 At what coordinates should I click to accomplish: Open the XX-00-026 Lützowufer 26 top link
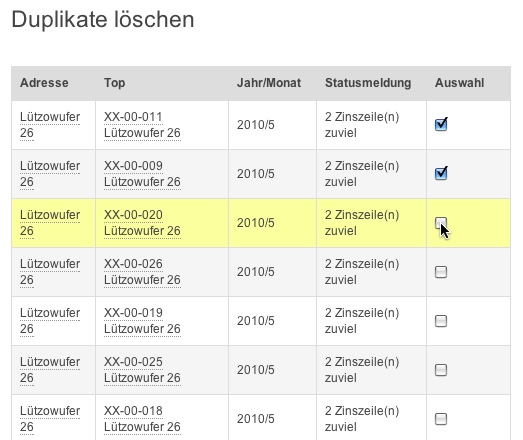pos(142,272)
